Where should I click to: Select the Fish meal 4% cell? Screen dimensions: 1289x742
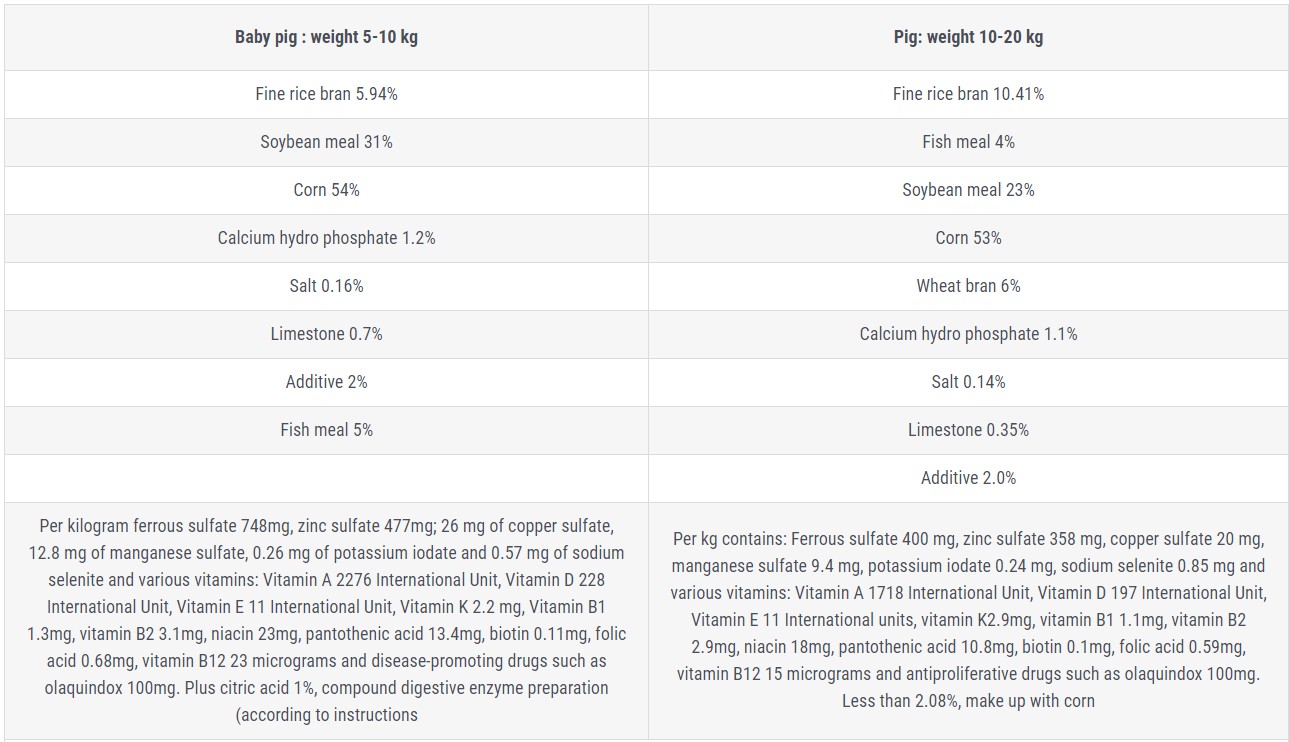coord(968,142)
